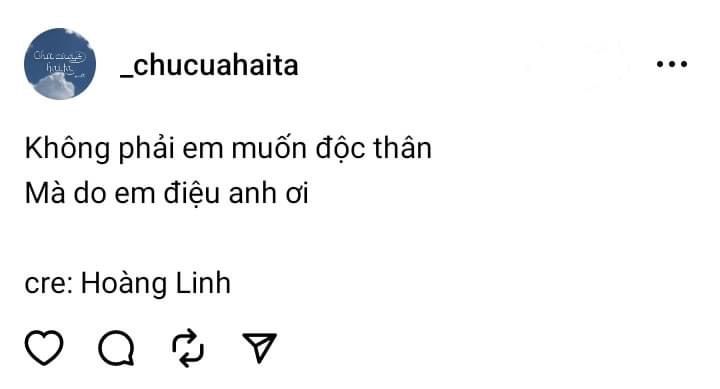Share the post with the paper plane icon
The width and height of the screenshot is (720, 389).
(259, 348)
